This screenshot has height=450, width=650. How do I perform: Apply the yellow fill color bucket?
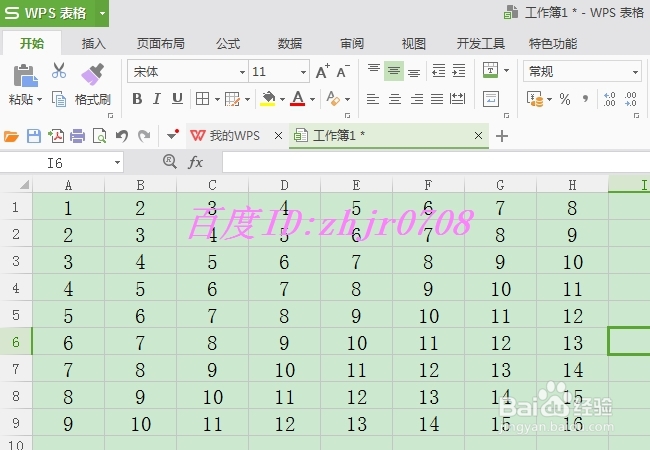point(268,99)
